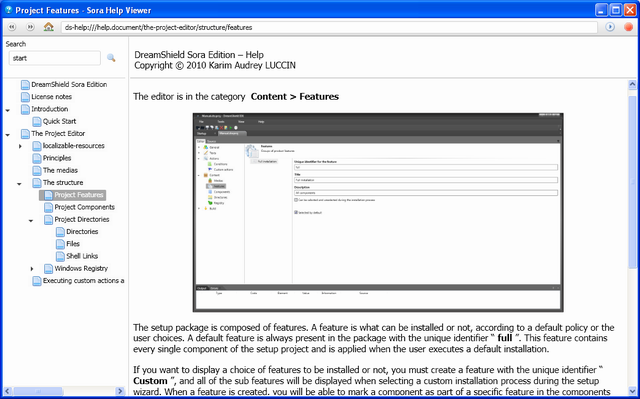Click the page icon of License notes

pos(25,97)
